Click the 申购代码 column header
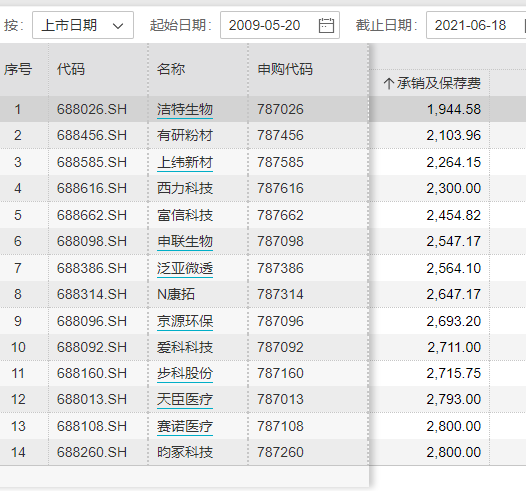This screenshot has height=491, width=526. point(285,69)
